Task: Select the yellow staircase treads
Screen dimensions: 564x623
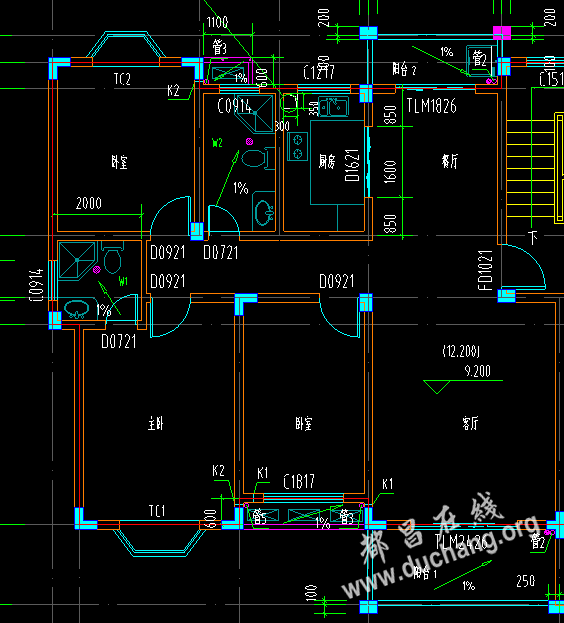Action: 530,169
